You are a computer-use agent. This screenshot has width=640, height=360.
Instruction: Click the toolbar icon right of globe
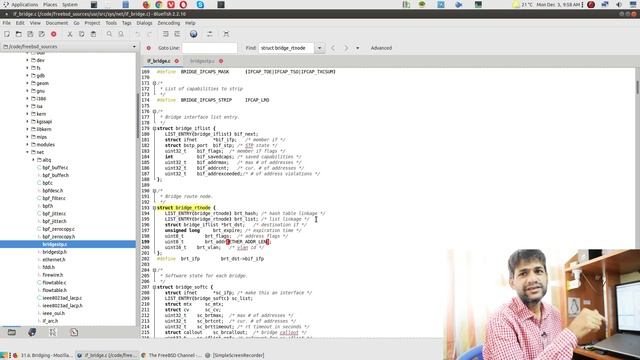tap(209, 34)
